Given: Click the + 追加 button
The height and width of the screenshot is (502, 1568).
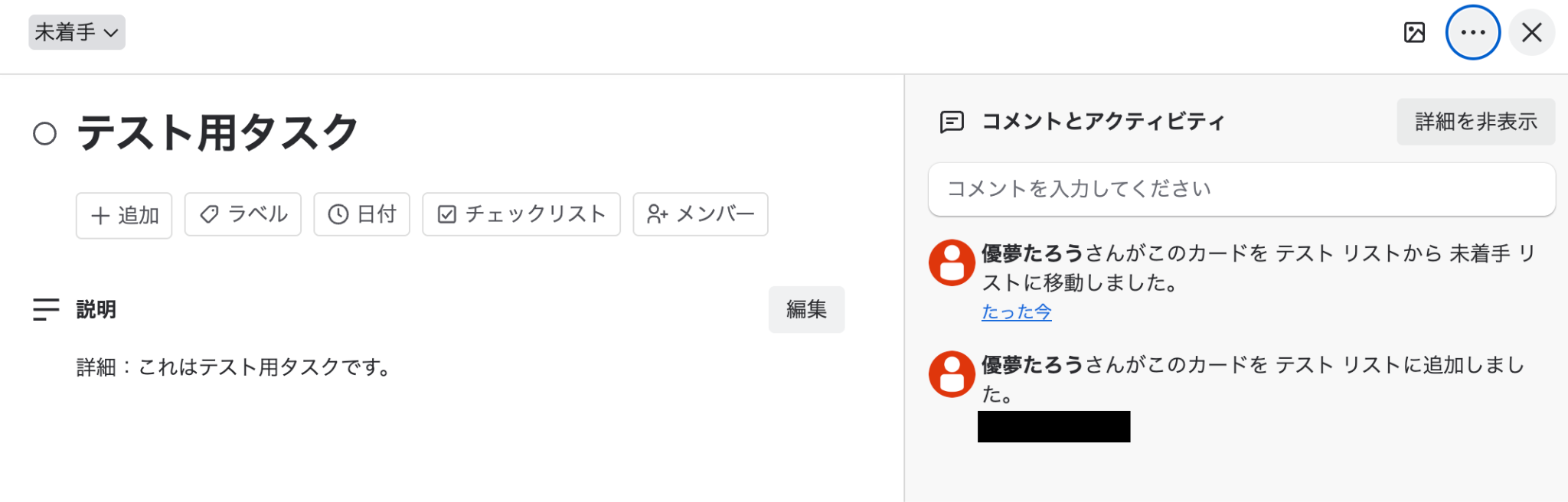Looking at the screenshot, I should [124, 215].
